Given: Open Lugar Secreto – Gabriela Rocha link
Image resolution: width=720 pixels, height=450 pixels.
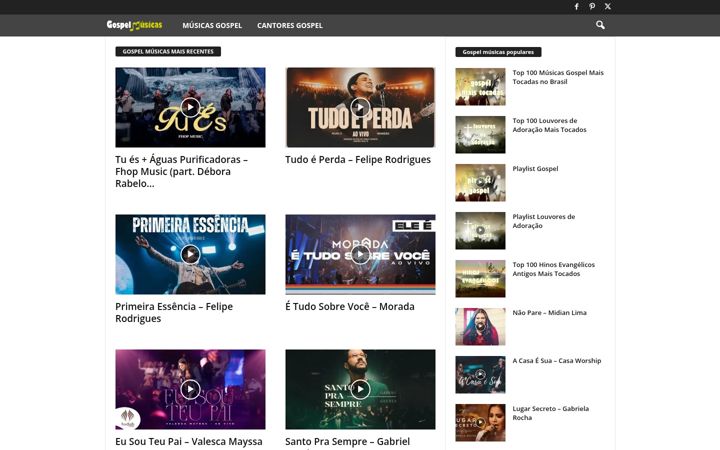Looking at the screenshot, I should pos(551,413).
